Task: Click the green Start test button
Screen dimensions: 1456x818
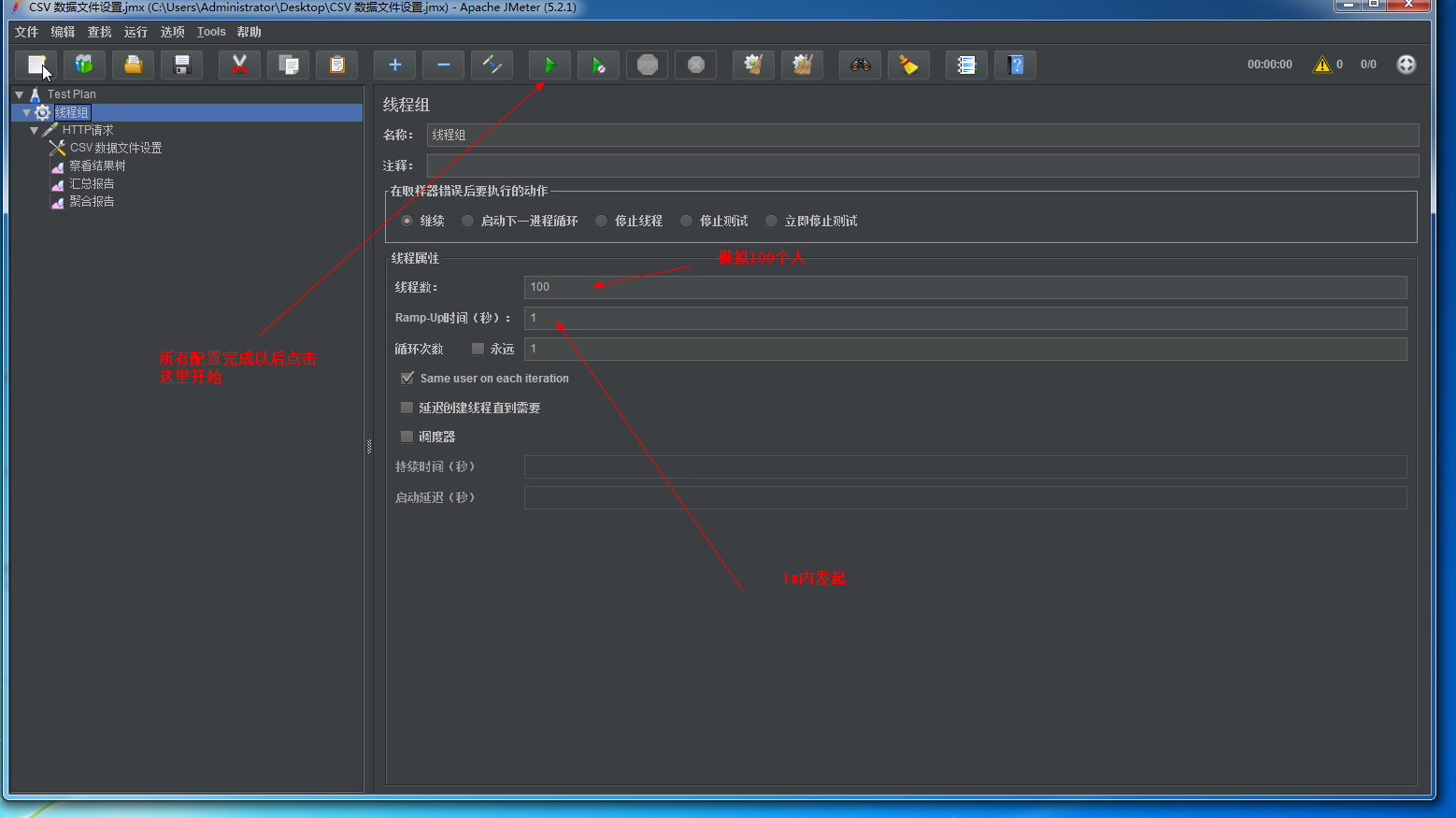Action: point(550,65)
